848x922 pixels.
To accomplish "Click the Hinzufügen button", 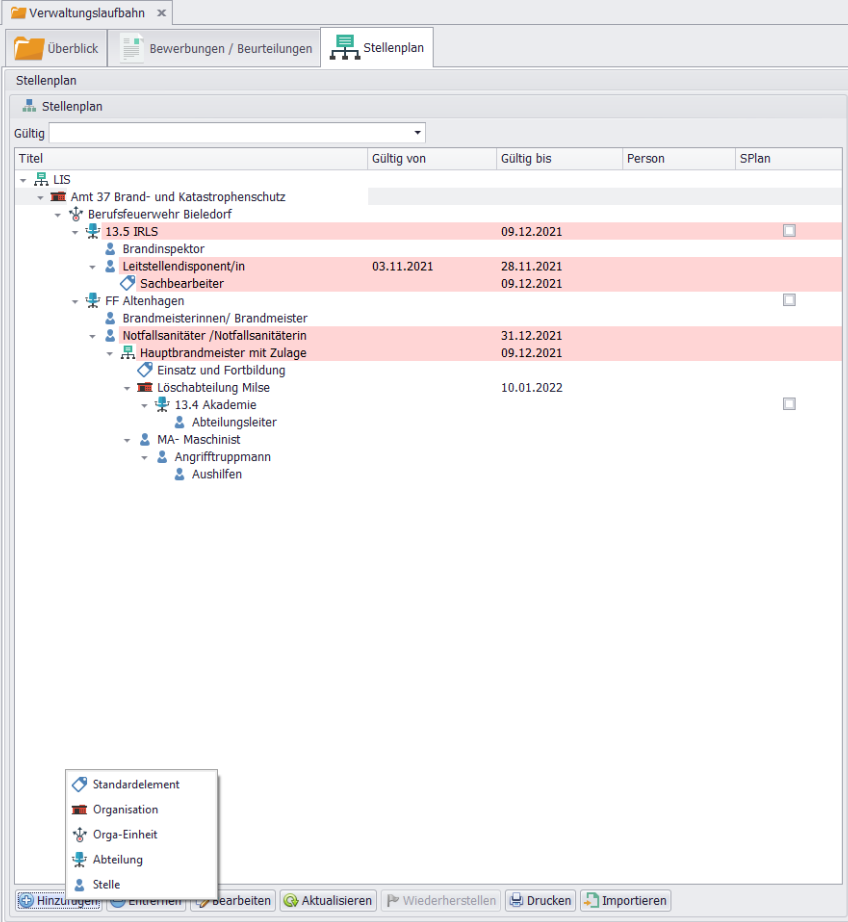I will 58,900.
